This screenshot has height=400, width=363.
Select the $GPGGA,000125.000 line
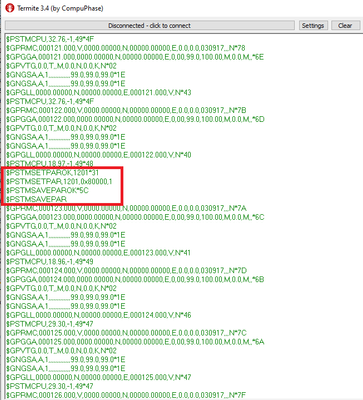point(135,342)
